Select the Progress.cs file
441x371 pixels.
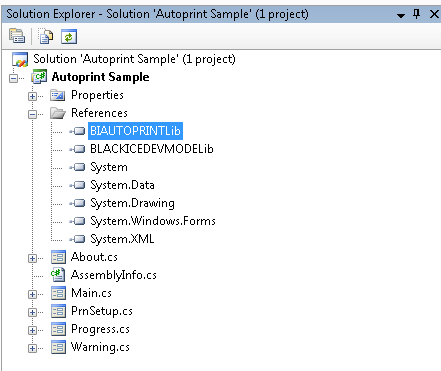click(100, 329)
